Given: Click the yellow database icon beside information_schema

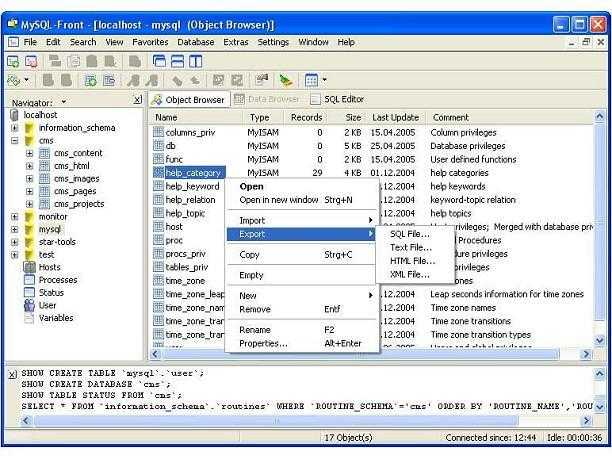Looking at the screenshot, I should 30,128.
